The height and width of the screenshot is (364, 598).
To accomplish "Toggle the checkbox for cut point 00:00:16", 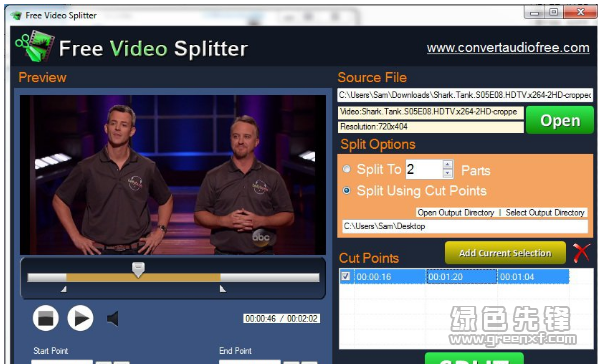I will coord(346,276).
